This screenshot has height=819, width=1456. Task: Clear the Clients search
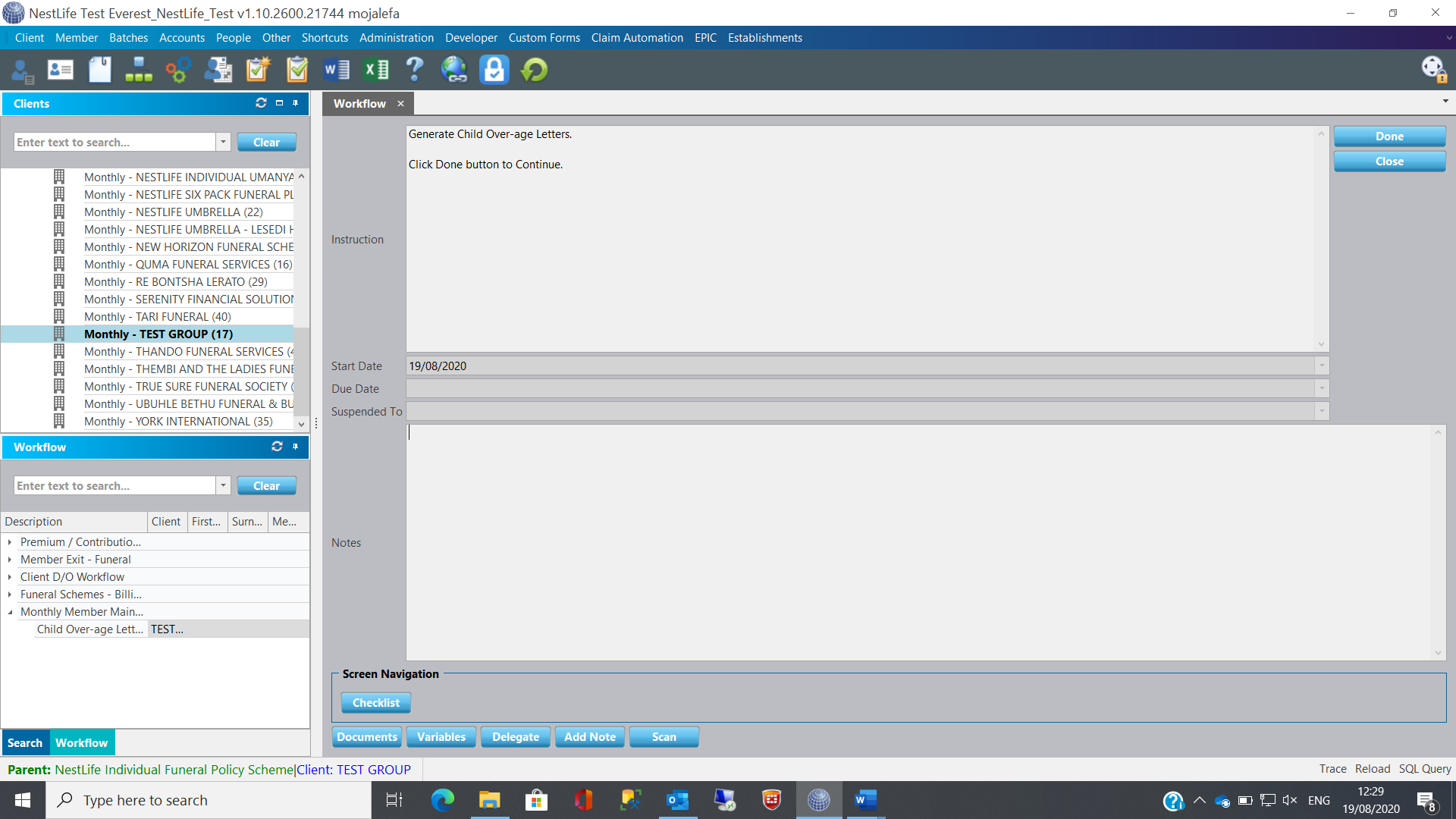(x=267, y=143)
